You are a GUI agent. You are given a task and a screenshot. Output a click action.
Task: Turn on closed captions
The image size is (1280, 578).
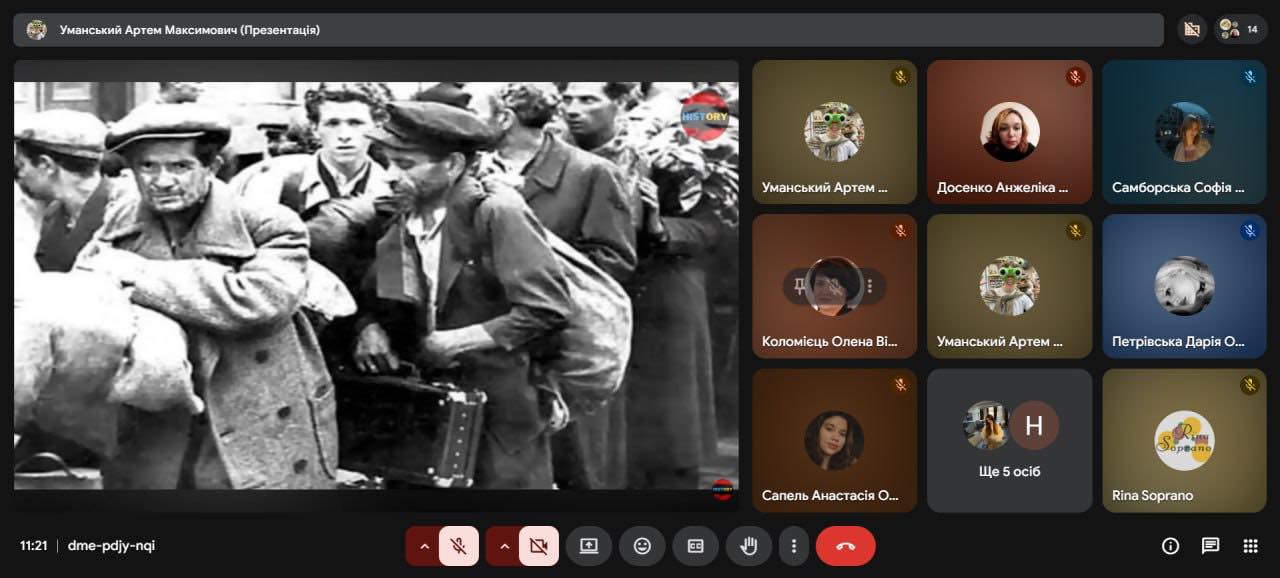695,546
